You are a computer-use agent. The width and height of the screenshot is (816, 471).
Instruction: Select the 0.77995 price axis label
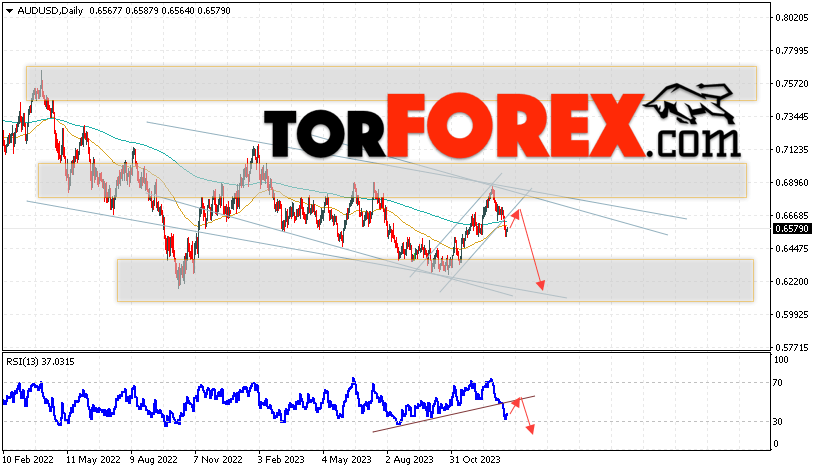pos(792,50)
